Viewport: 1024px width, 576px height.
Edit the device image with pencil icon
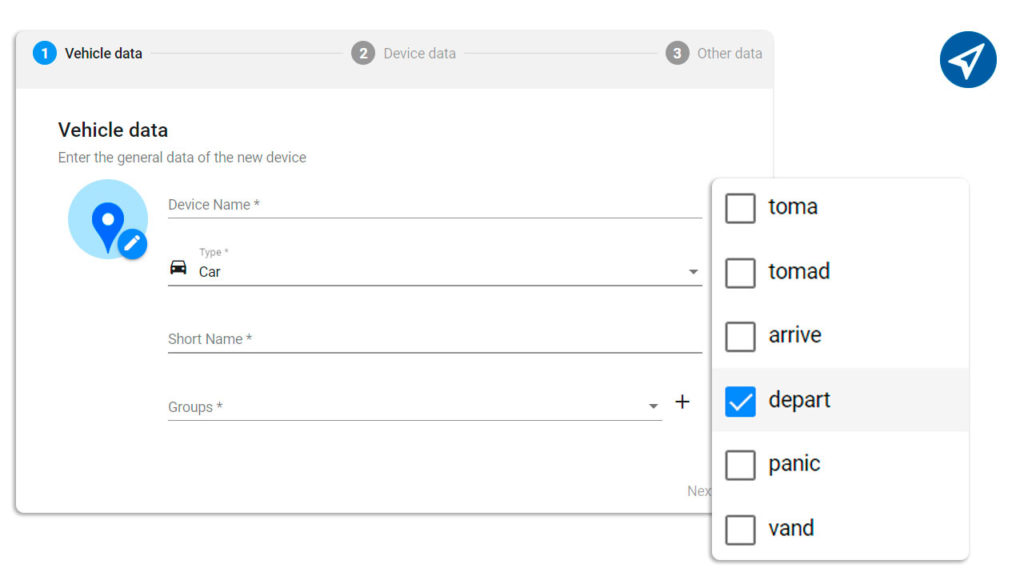coord(133,244)
